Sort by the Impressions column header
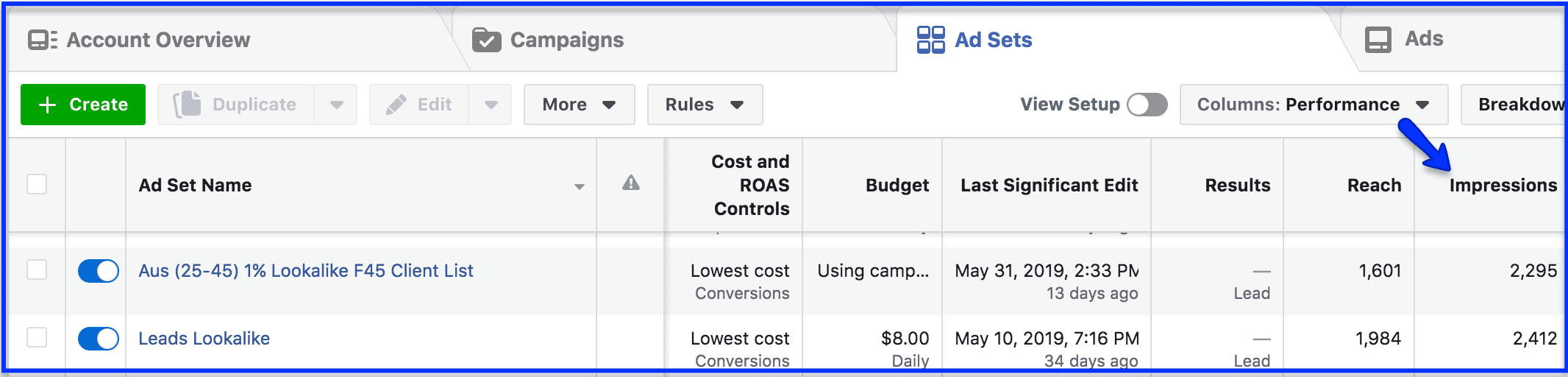 [1503, 186]
